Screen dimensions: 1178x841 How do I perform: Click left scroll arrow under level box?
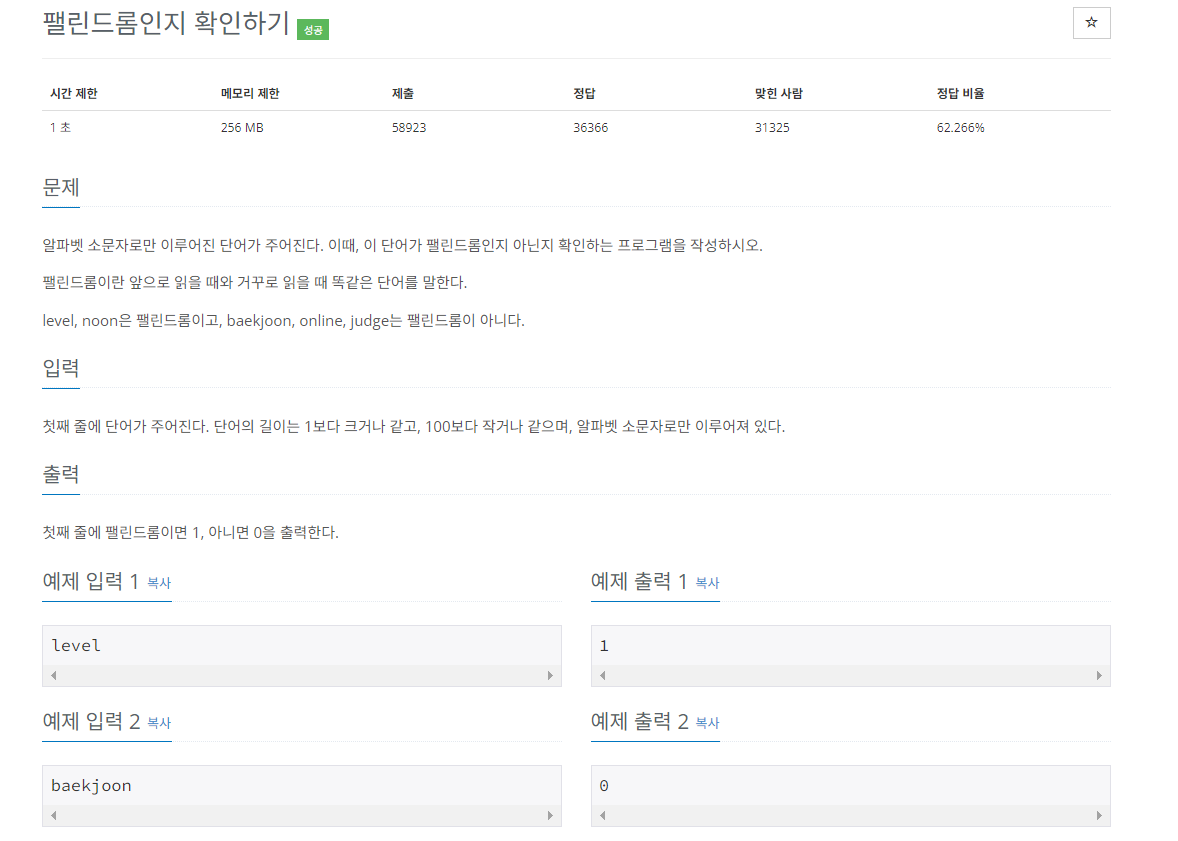pos(53,676)
